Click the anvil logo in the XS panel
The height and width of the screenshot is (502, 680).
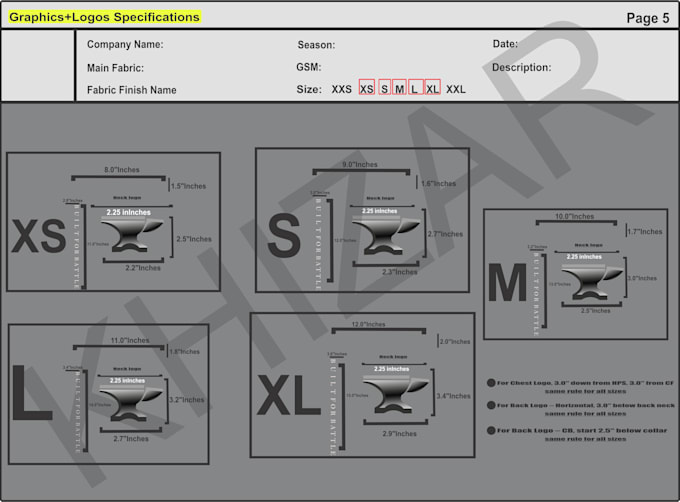(132, 235)
